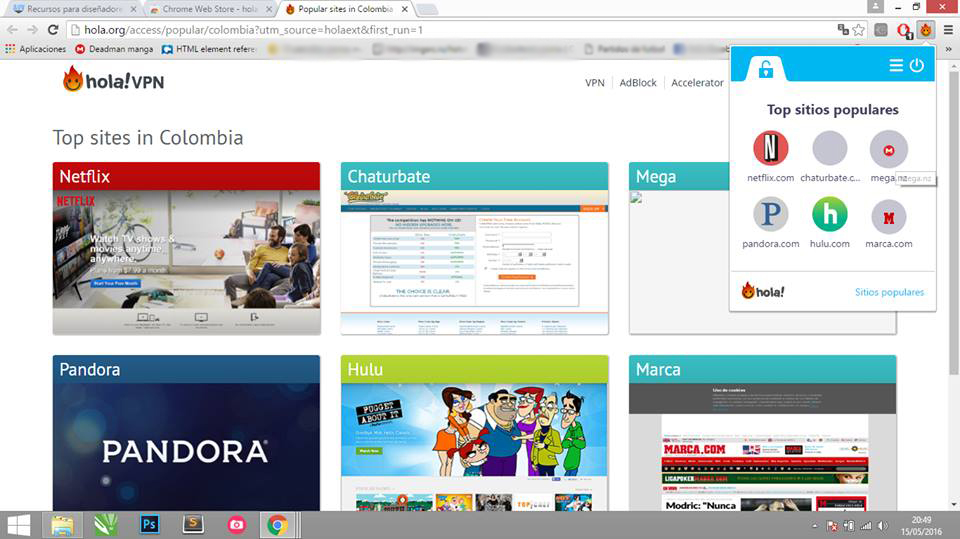The height and width of the screenshot is (539, 960).
Task: Open the green CorelDRAW-style taskbar icon
Action: (x=105, y=525)
